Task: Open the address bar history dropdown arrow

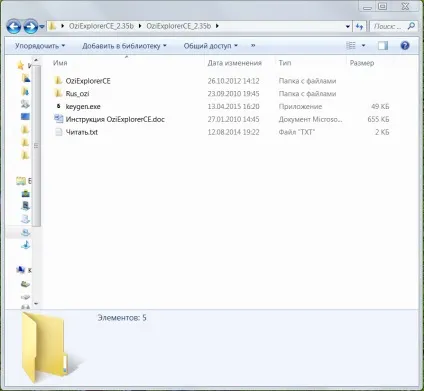Action: 348,26
